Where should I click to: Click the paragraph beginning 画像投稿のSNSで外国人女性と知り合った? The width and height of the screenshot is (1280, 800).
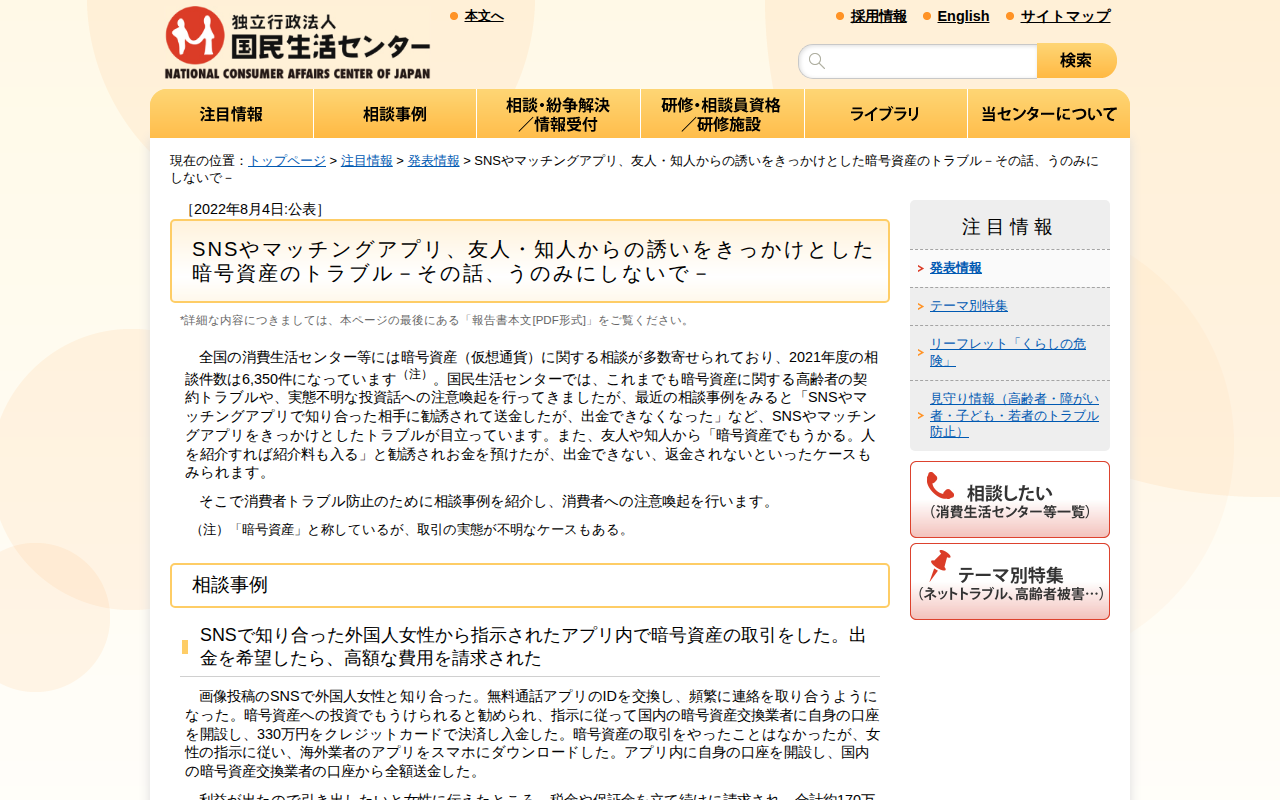[532, 734]
